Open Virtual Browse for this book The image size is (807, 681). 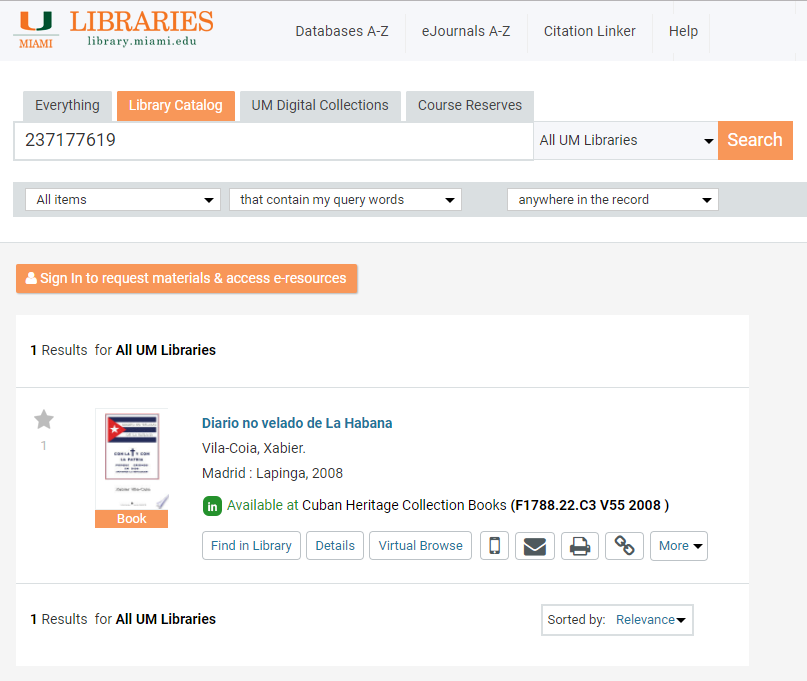click(420, 546)
